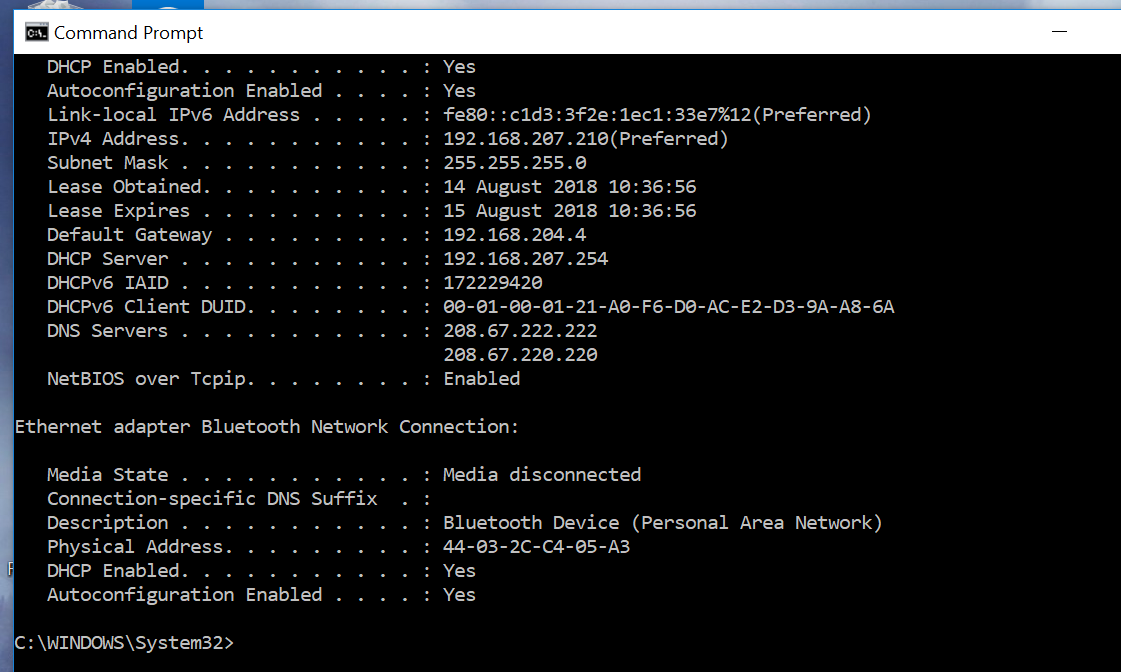Screen dimensions: 1121x672
Task: Click the Bluetooth physical address 44-03-2C-C4-05-A3
Action: tap(537, 547)
